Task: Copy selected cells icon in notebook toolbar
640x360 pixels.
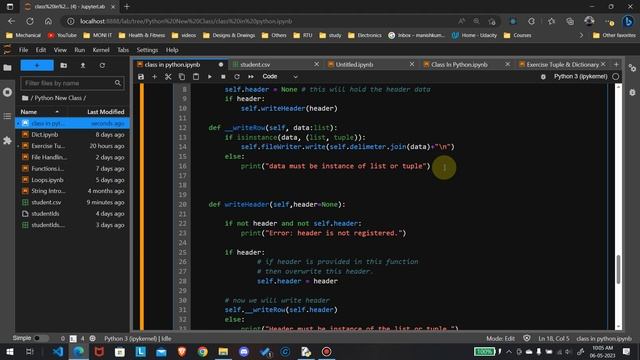Action: tap(182, 77)
